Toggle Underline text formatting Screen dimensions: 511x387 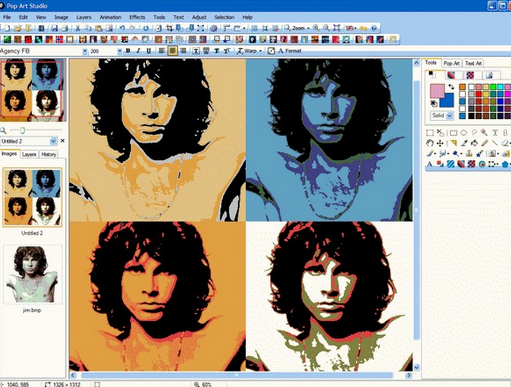pyautogui.click(x=149, y=51)
